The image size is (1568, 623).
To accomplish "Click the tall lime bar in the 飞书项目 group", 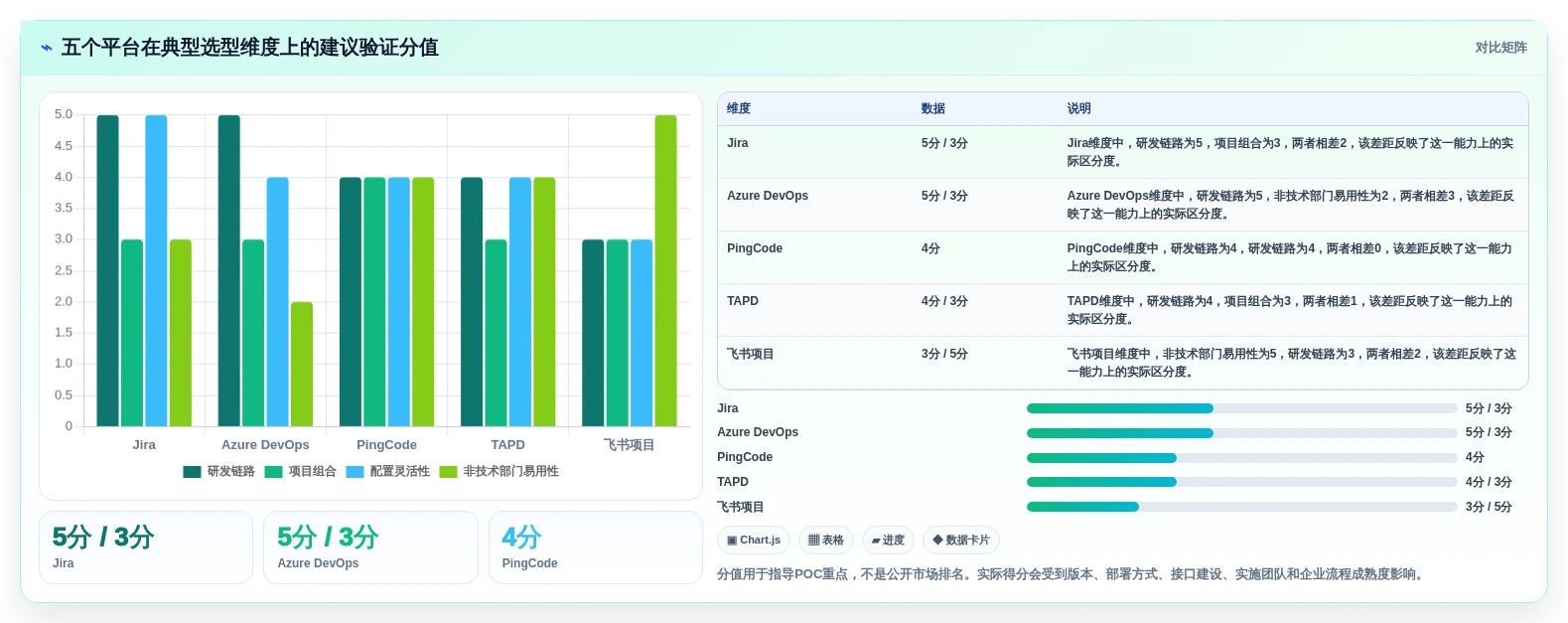I will pos(665,270).
